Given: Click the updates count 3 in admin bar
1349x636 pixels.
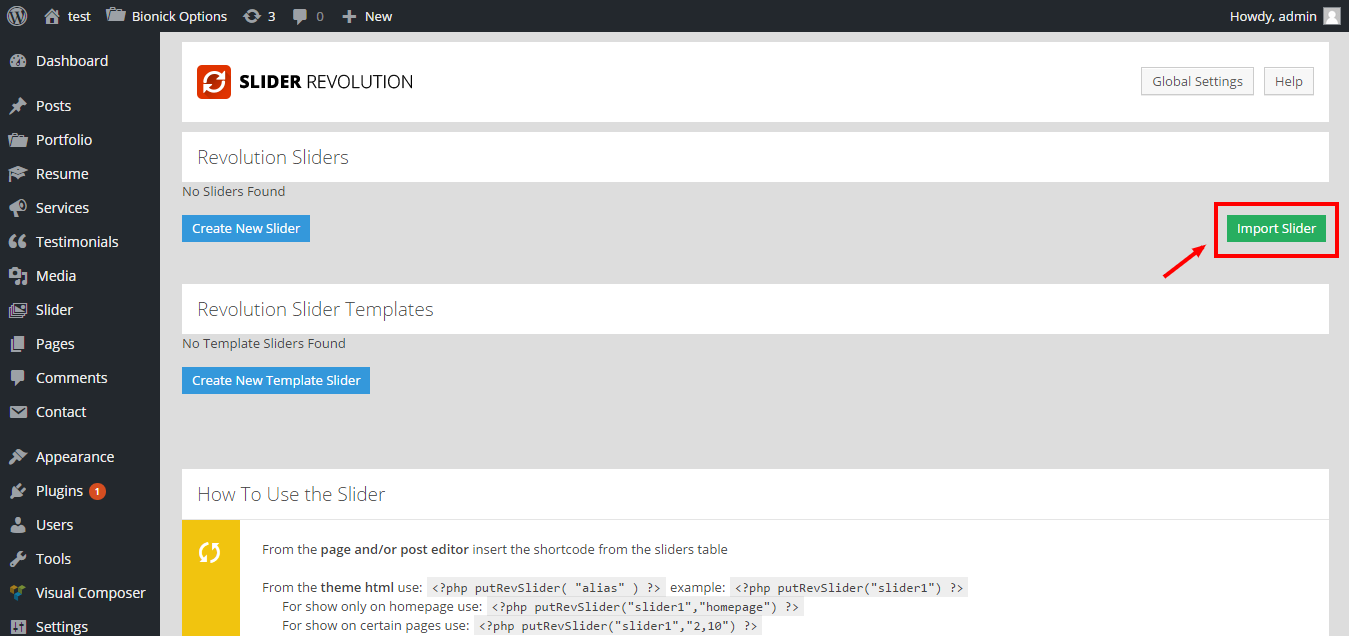Looking at the screenshot, I should (x=271, y=16).
